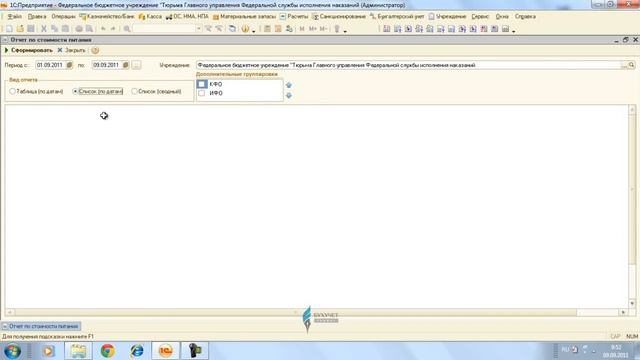Open Windows Explorer folder on the taskbar

(78, 351)
